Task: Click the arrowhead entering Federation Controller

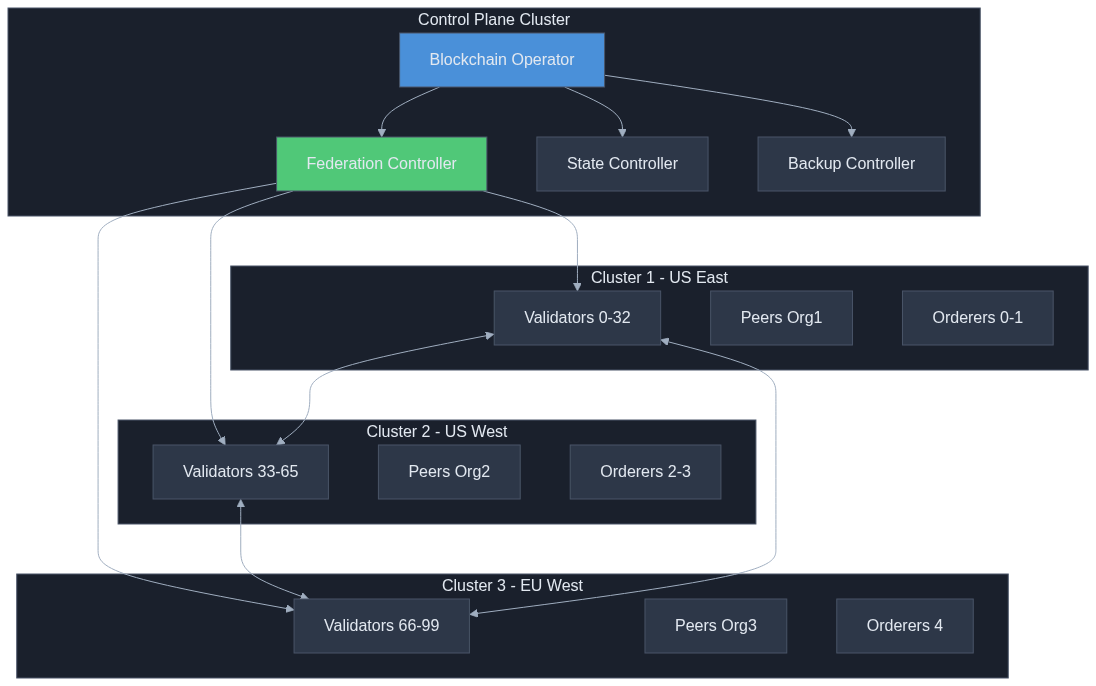Action: tap(381, 132)
